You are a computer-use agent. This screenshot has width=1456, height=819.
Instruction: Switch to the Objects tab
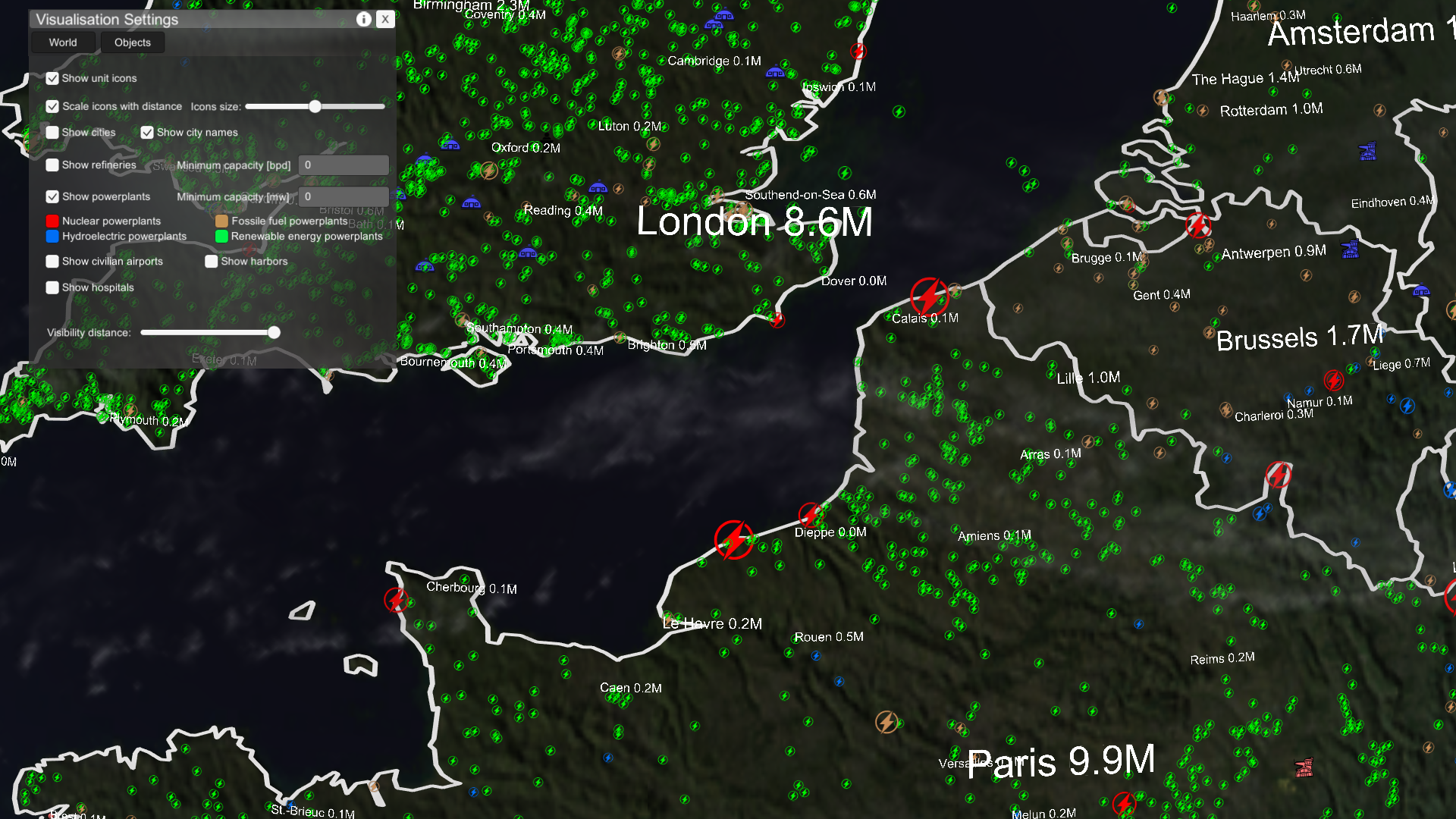coord(133,42)
